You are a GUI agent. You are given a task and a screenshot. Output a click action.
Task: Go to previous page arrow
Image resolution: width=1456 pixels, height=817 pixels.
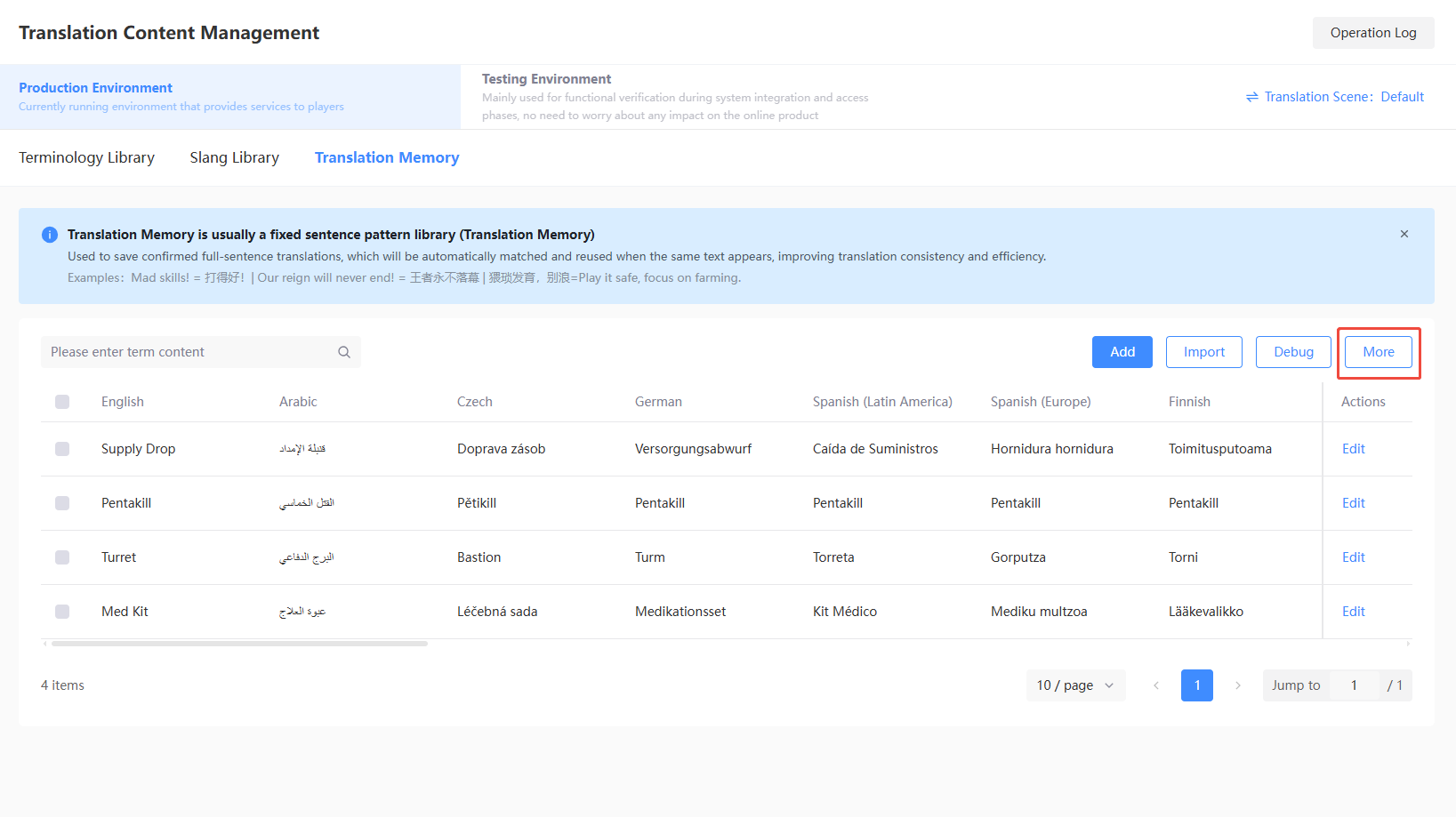coord(1156,685)
